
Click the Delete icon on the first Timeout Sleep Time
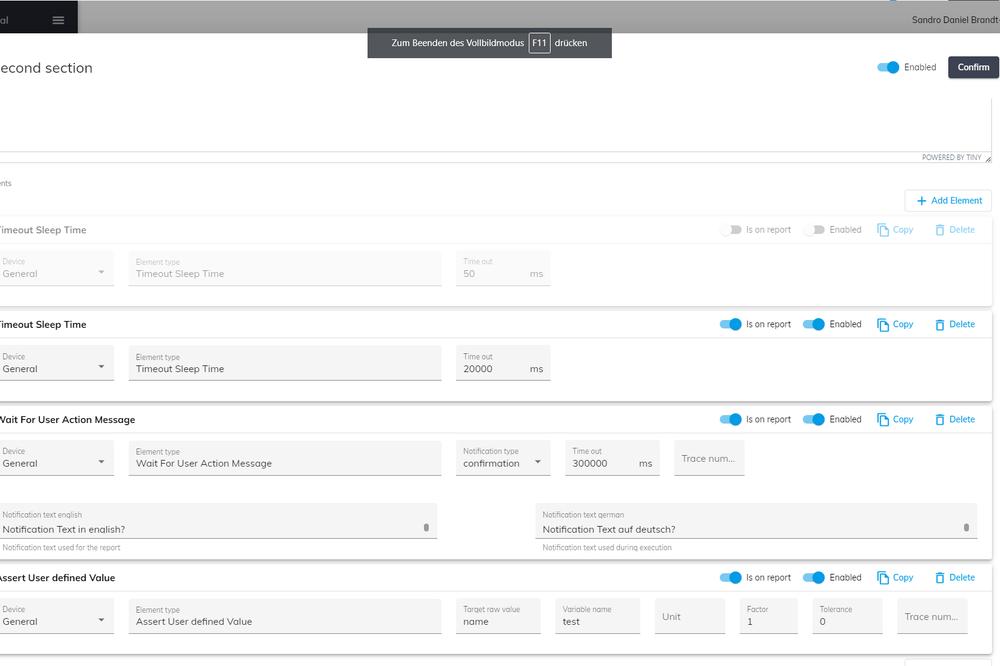click(x=940, y=229)
